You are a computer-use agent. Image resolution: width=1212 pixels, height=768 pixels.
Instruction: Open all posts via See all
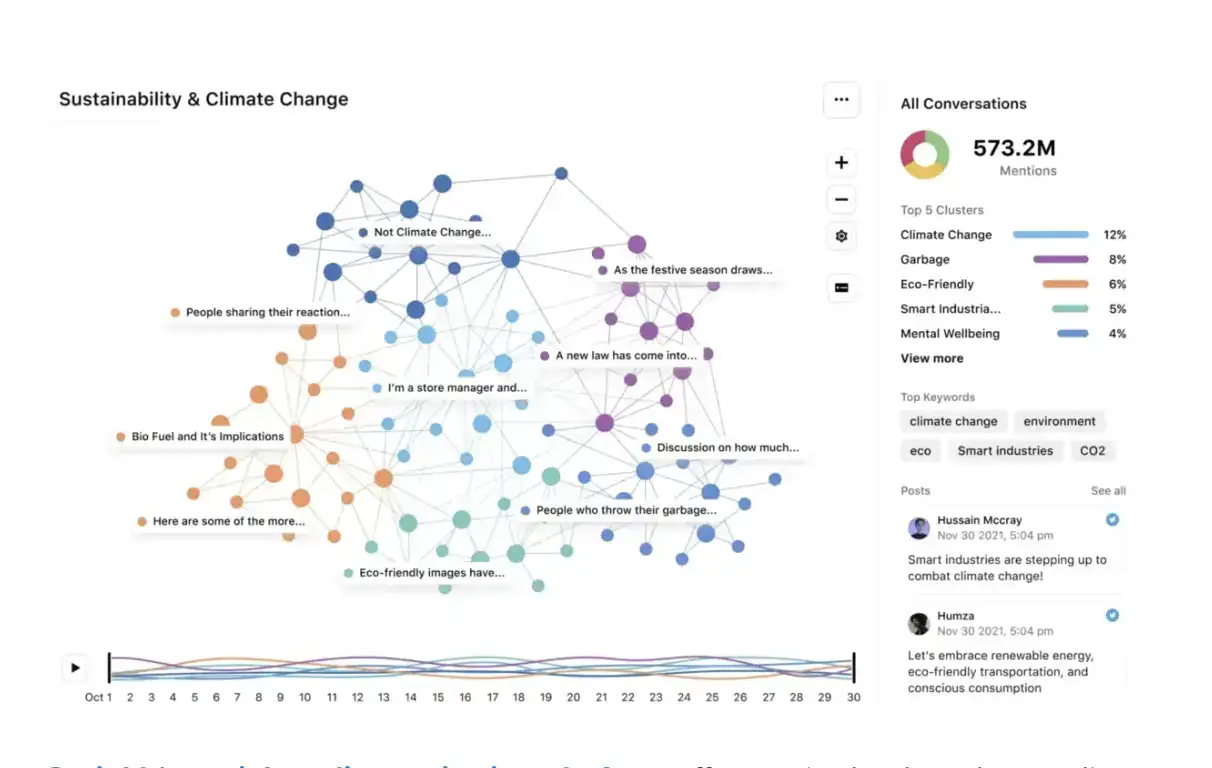tap(1108, 491)
